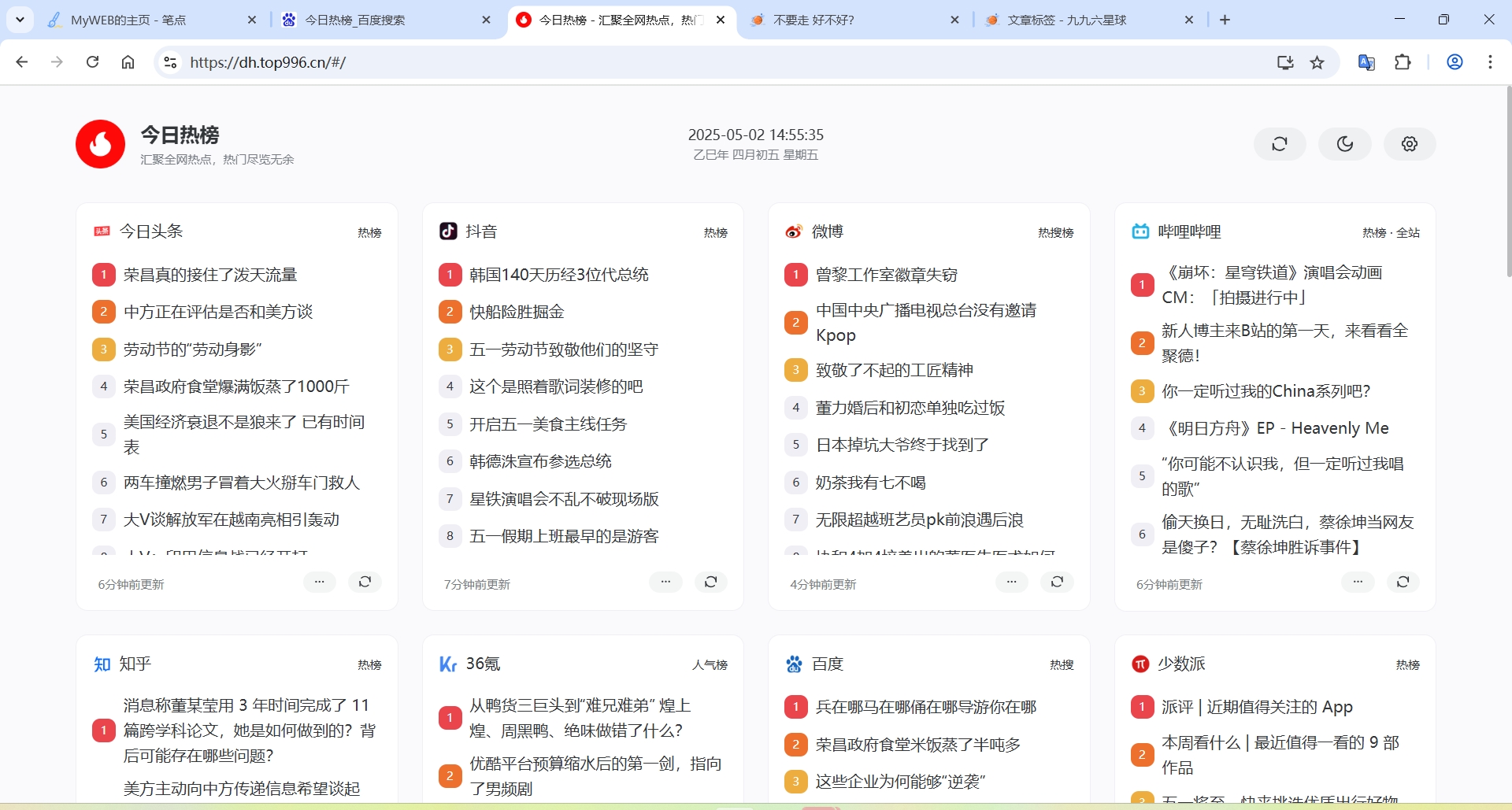
Task: Click the 知乎 panel icon
Action: 101,664
